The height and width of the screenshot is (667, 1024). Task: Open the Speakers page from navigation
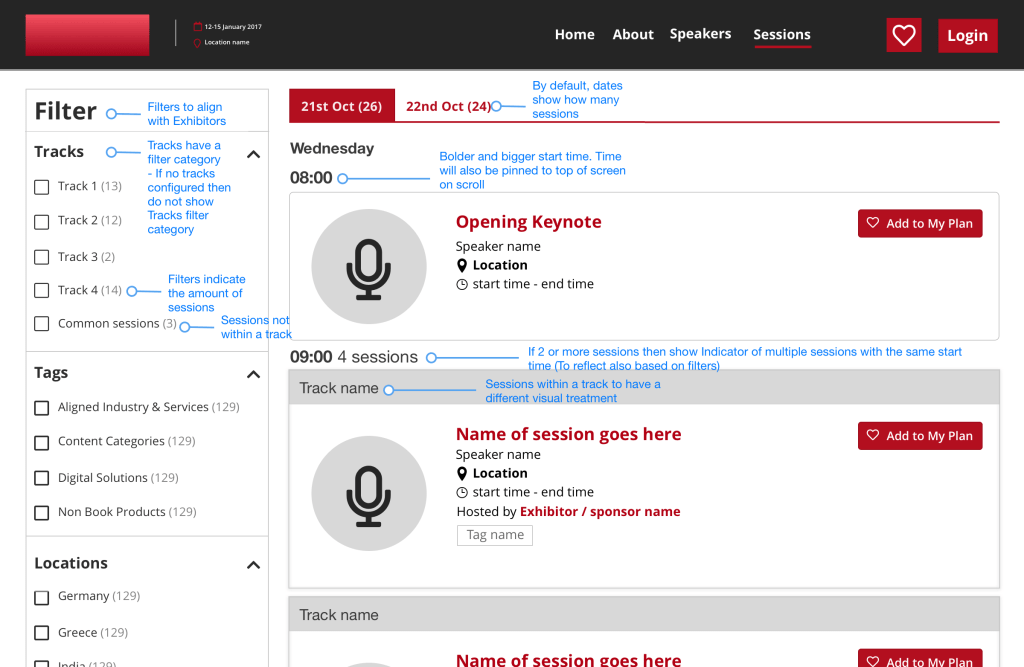700,34
